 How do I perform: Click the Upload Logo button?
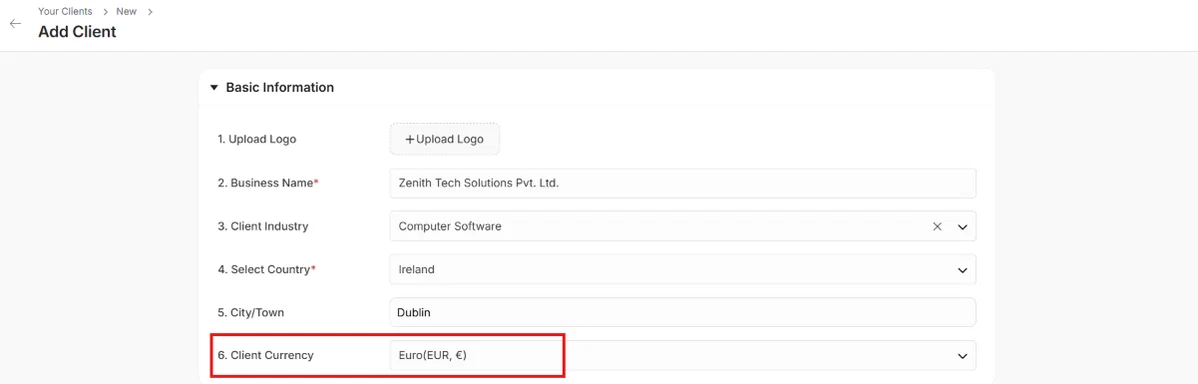pos(445,139)
